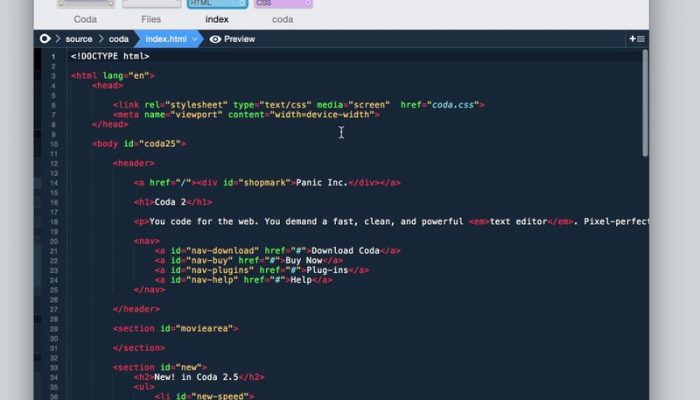Screen dimensions: 700x400
Task: Click the "nav-download" id value
Action: tap(223, 251)
